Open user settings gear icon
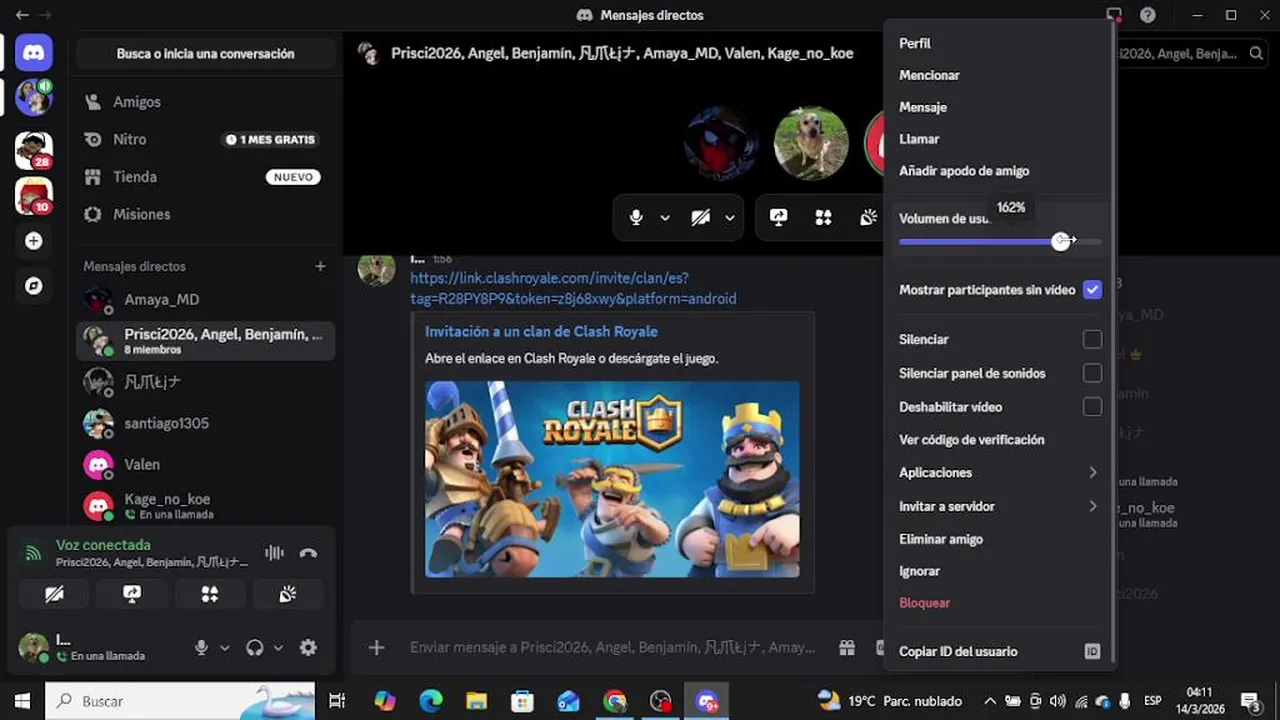 click(x=308, y=648)
